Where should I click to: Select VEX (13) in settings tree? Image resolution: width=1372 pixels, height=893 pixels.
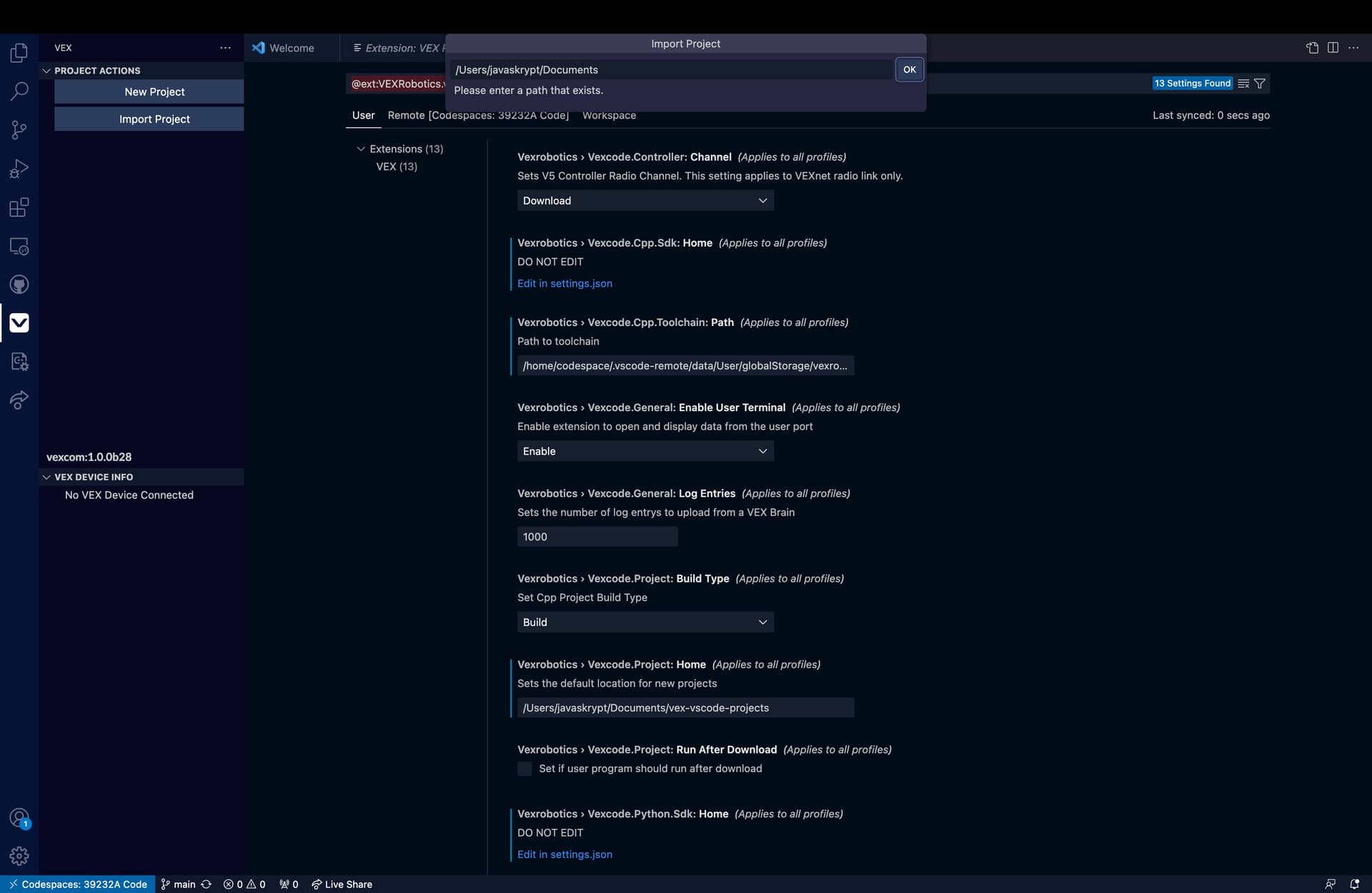(x=397, y=167)
